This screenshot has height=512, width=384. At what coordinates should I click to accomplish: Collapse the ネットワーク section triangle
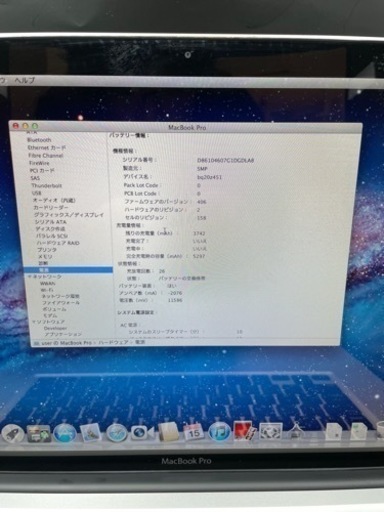(x=29, y=277)
